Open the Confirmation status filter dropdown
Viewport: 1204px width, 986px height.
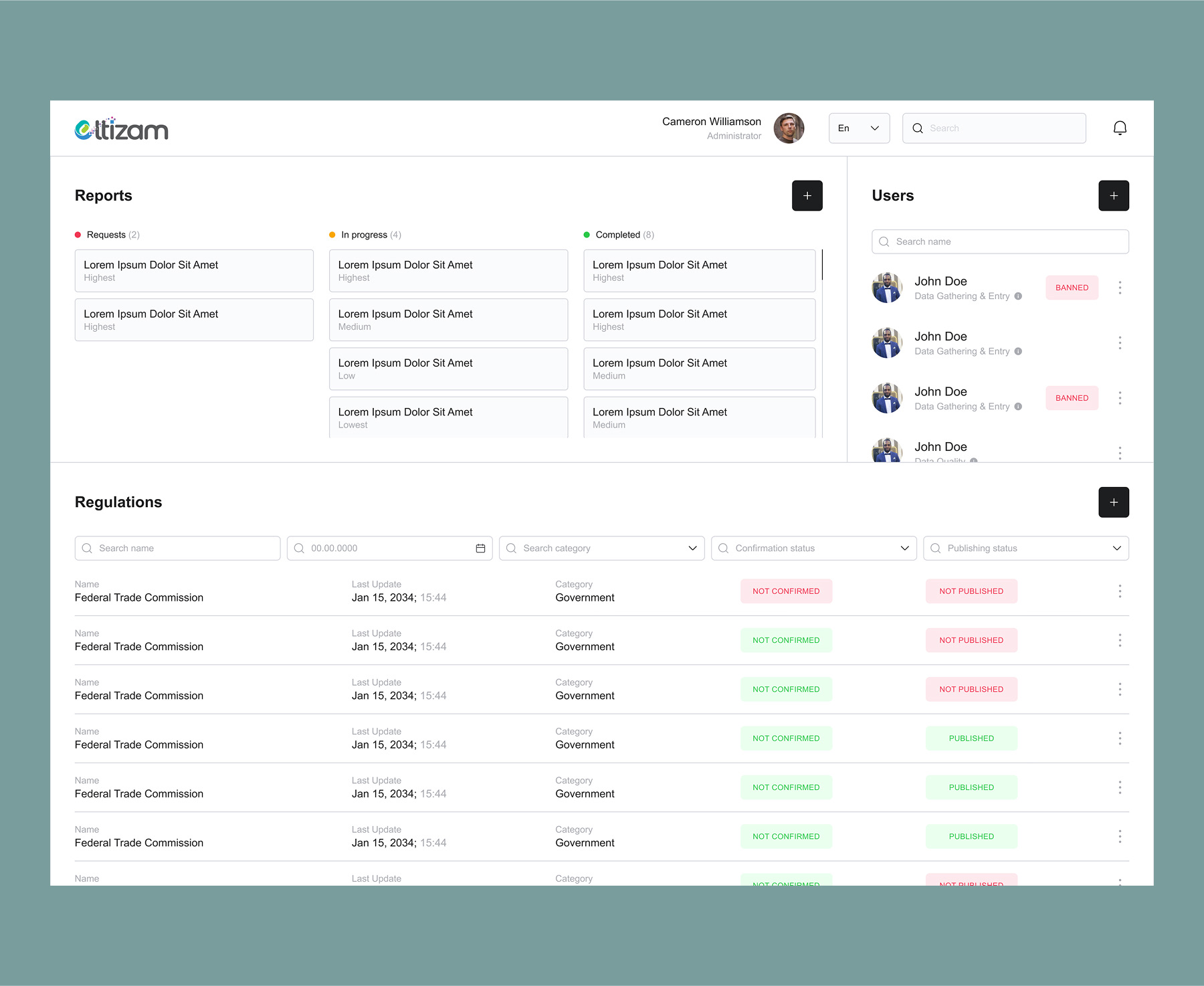point(905,548)
